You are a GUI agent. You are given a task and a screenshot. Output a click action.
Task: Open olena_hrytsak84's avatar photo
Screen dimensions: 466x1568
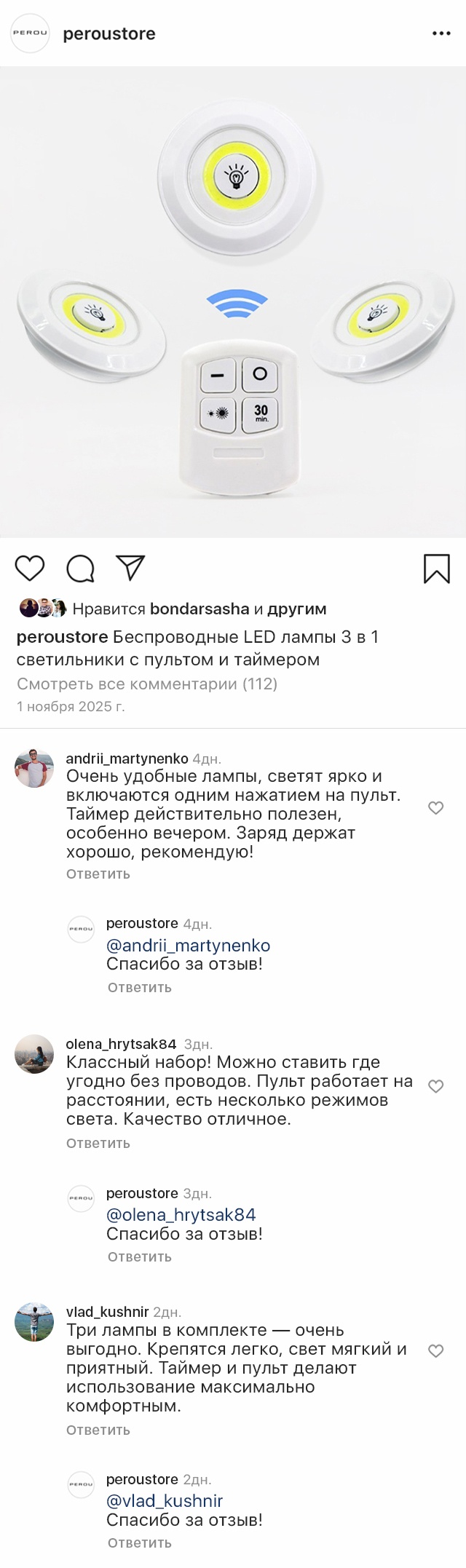point(34,1054)
